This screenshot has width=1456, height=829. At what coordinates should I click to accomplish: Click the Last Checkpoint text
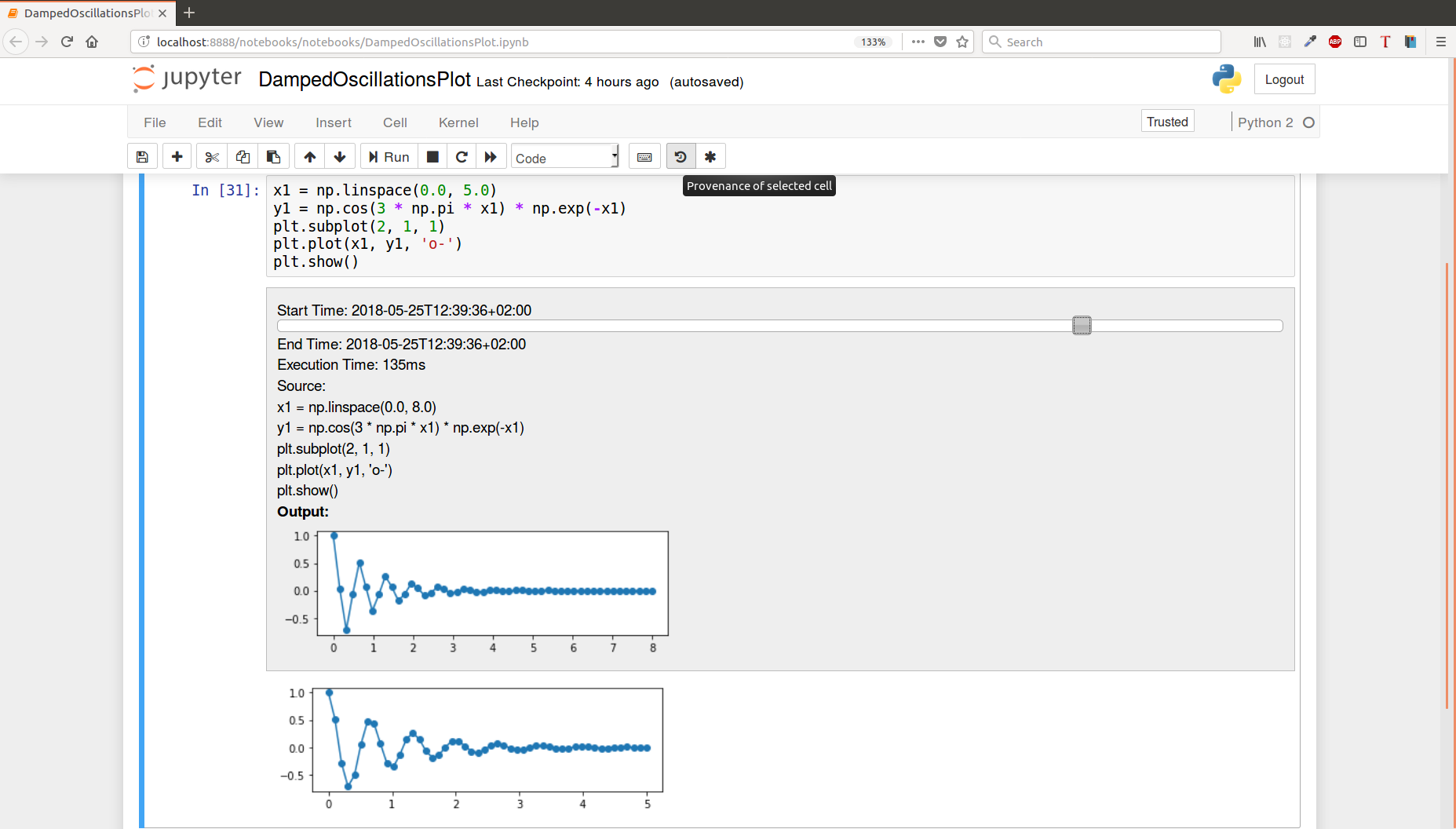567,82
